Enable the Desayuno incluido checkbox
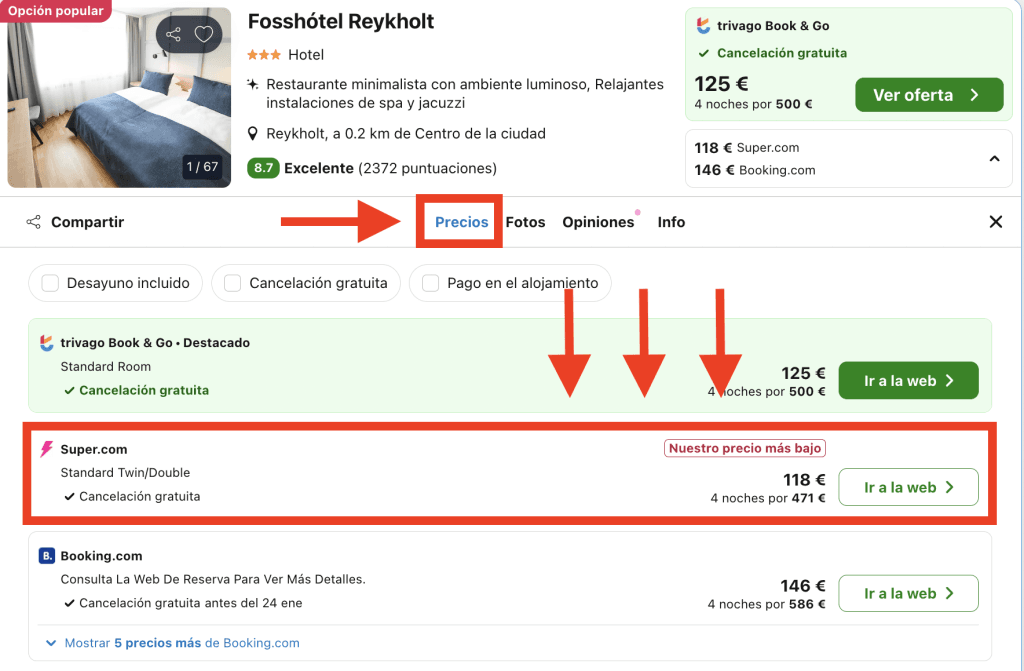The image size is (1024, 671). [x=50, y=283]
